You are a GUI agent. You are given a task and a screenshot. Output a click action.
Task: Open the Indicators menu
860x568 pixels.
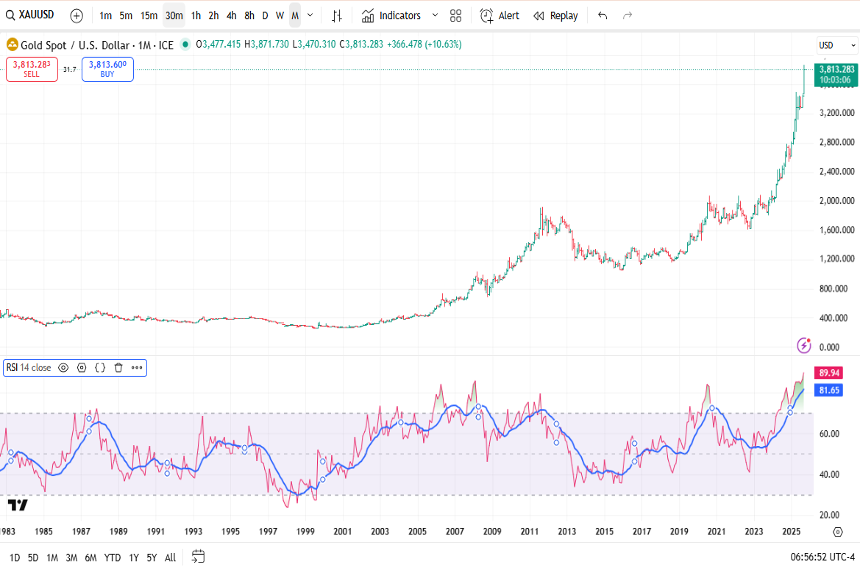pyautogui.click(x=391, y=16)
